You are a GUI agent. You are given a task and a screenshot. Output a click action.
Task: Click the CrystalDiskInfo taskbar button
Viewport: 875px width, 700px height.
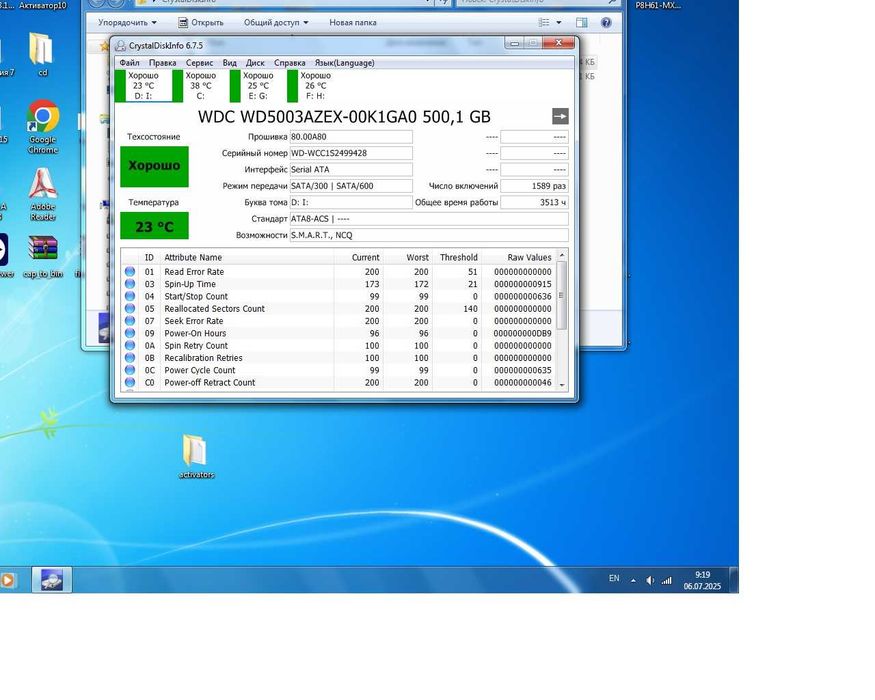tap(51, 580)
